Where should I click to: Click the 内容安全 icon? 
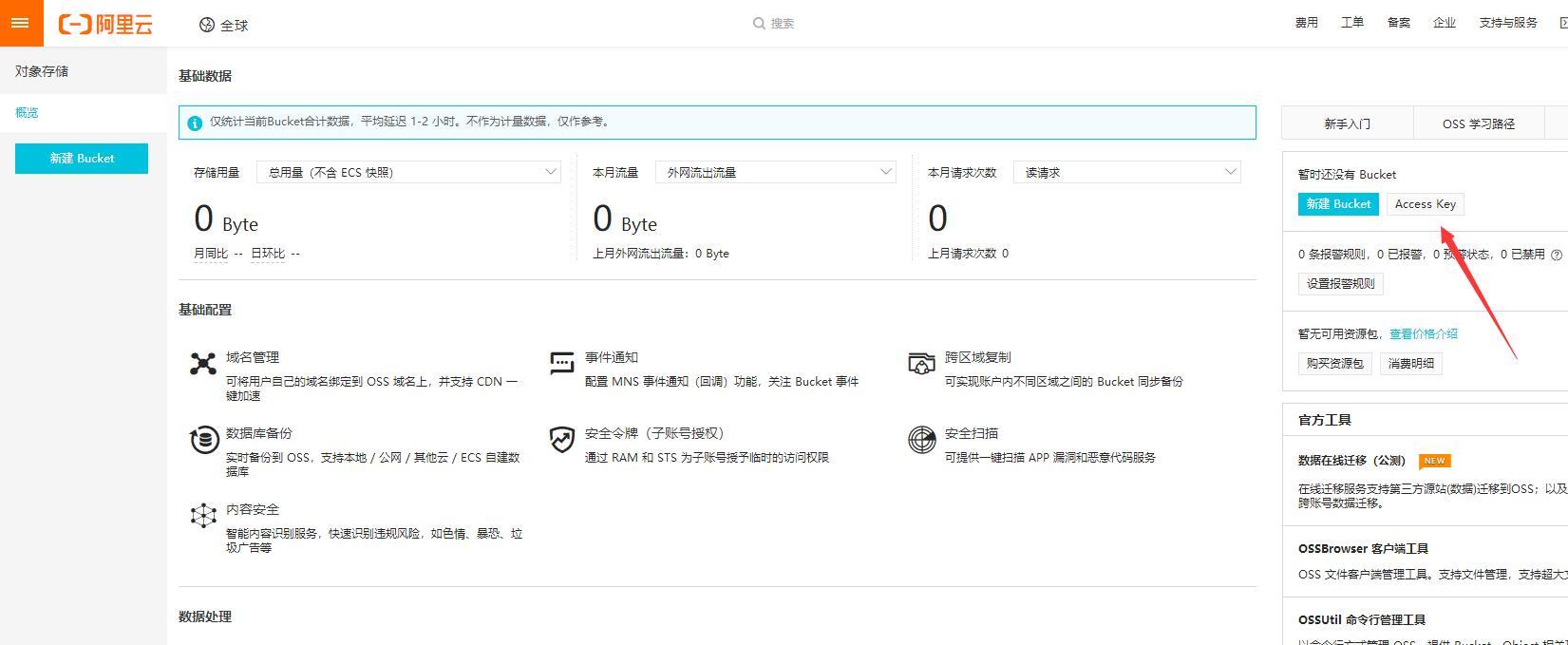pyautogui.click(x=203, y=516)
